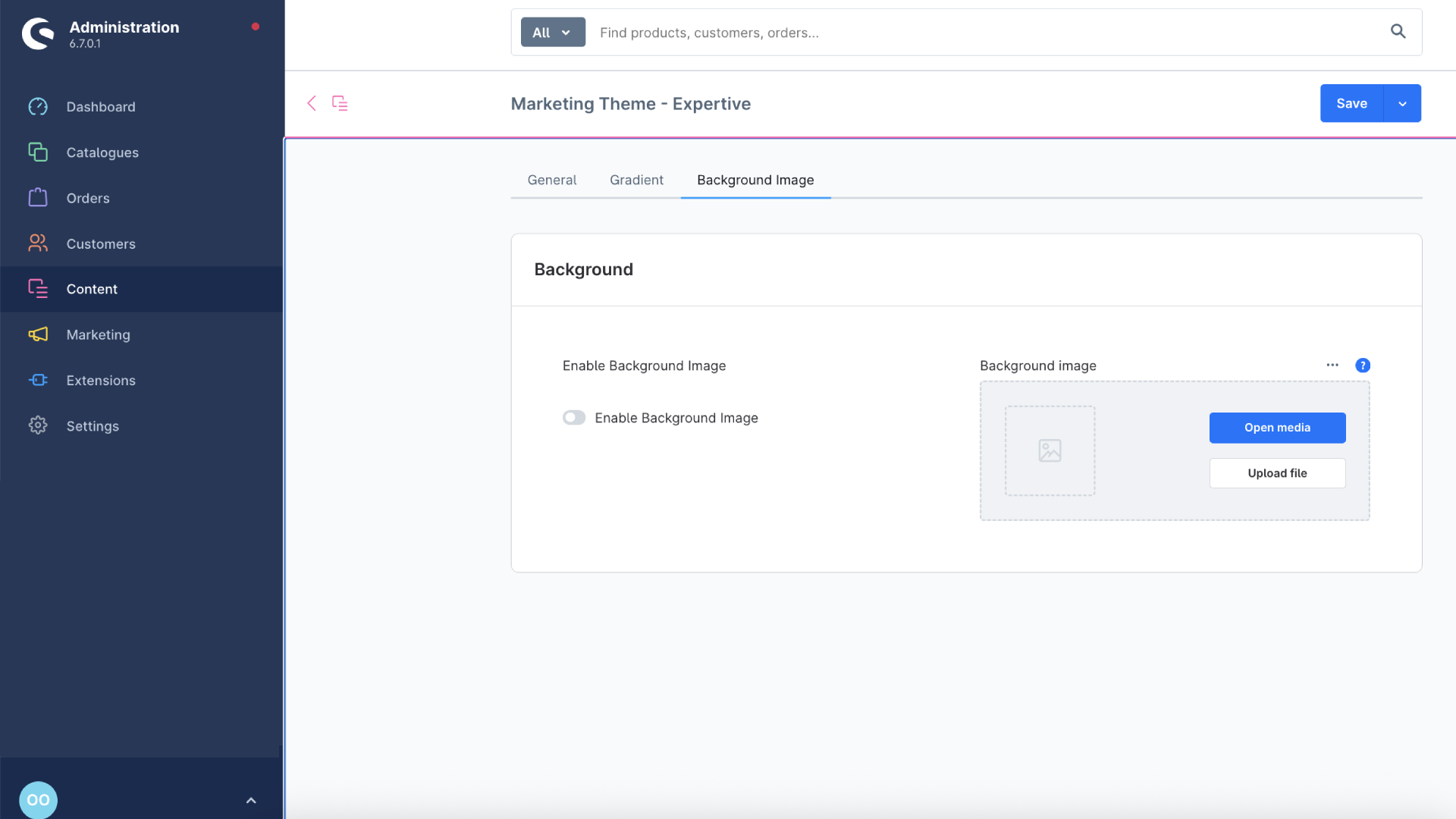Click the Catalogues stacked squares icon
The image size is (1456, 819).
click(x=38, y=152)
